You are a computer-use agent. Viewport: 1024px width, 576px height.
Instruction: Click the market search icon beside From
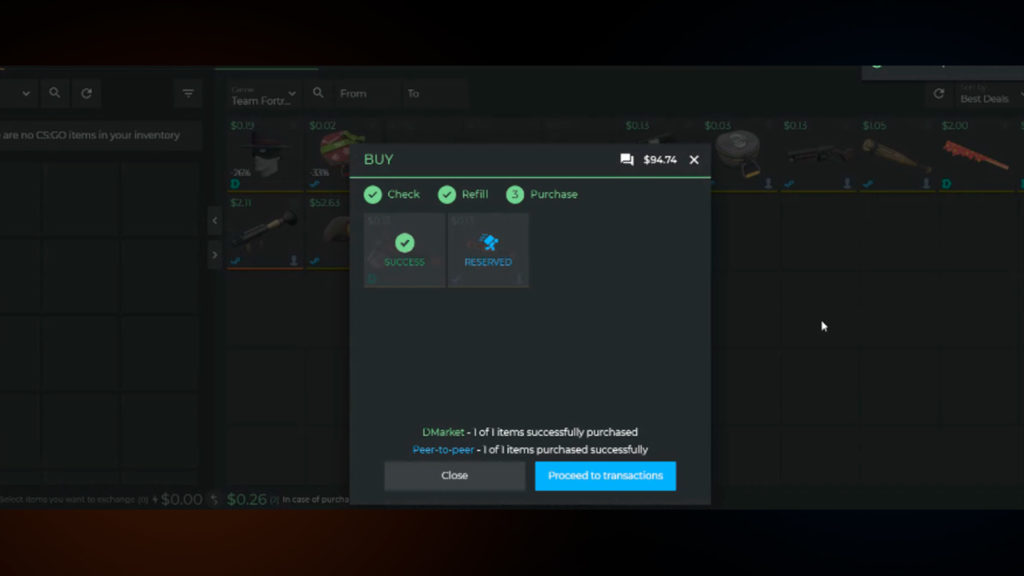[318, 93]
